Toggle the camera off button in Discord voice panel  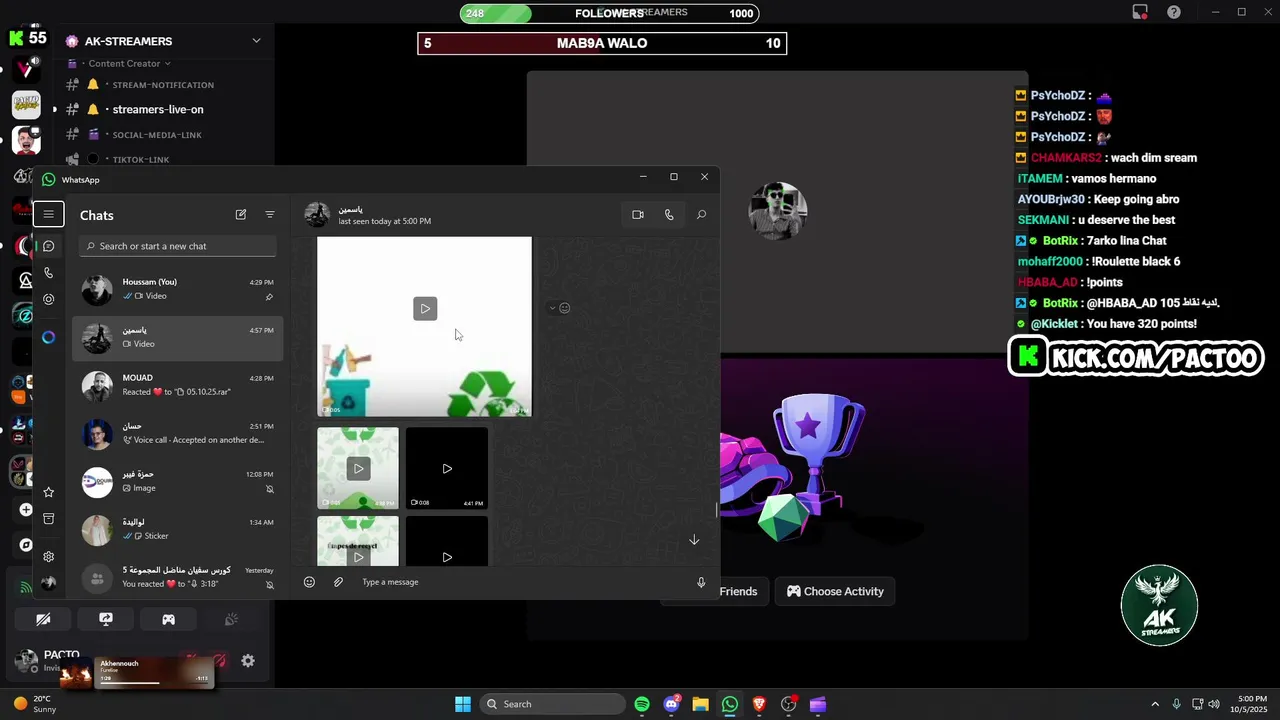click(43, 620)
